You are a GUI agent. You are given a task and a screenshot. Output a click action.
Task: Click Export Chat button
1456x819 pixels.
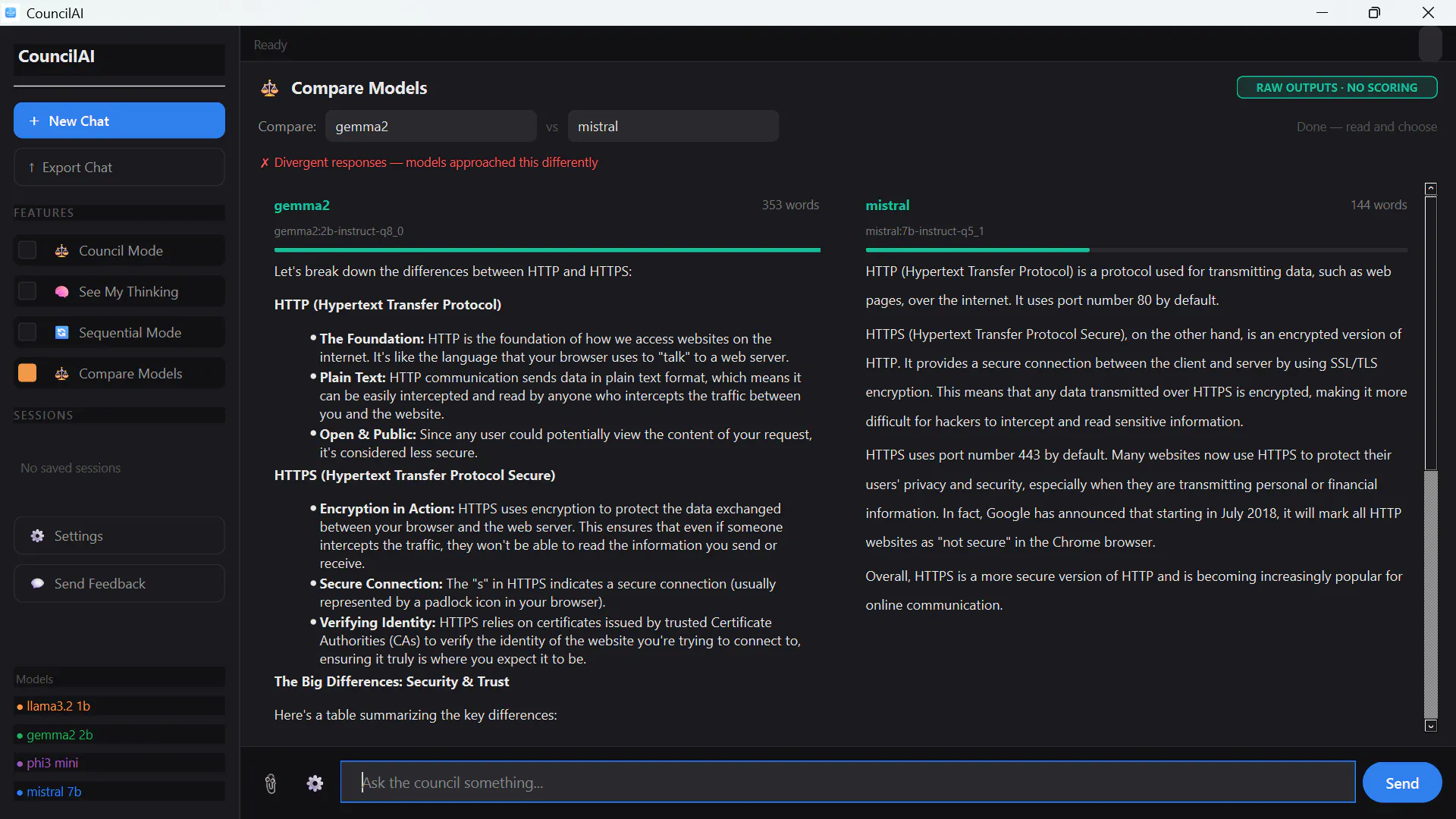coord(119,168)
